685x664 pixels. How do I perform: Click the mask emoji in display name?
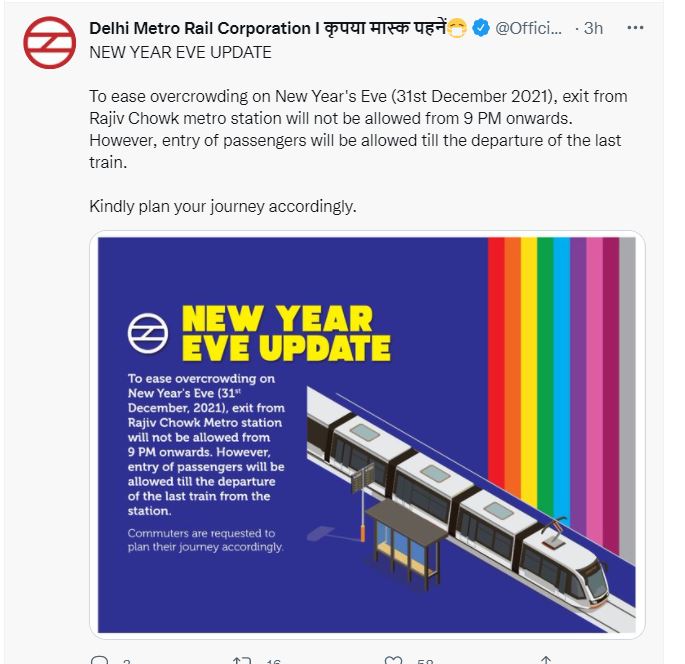pyautogui.click(x=458, y=28)
